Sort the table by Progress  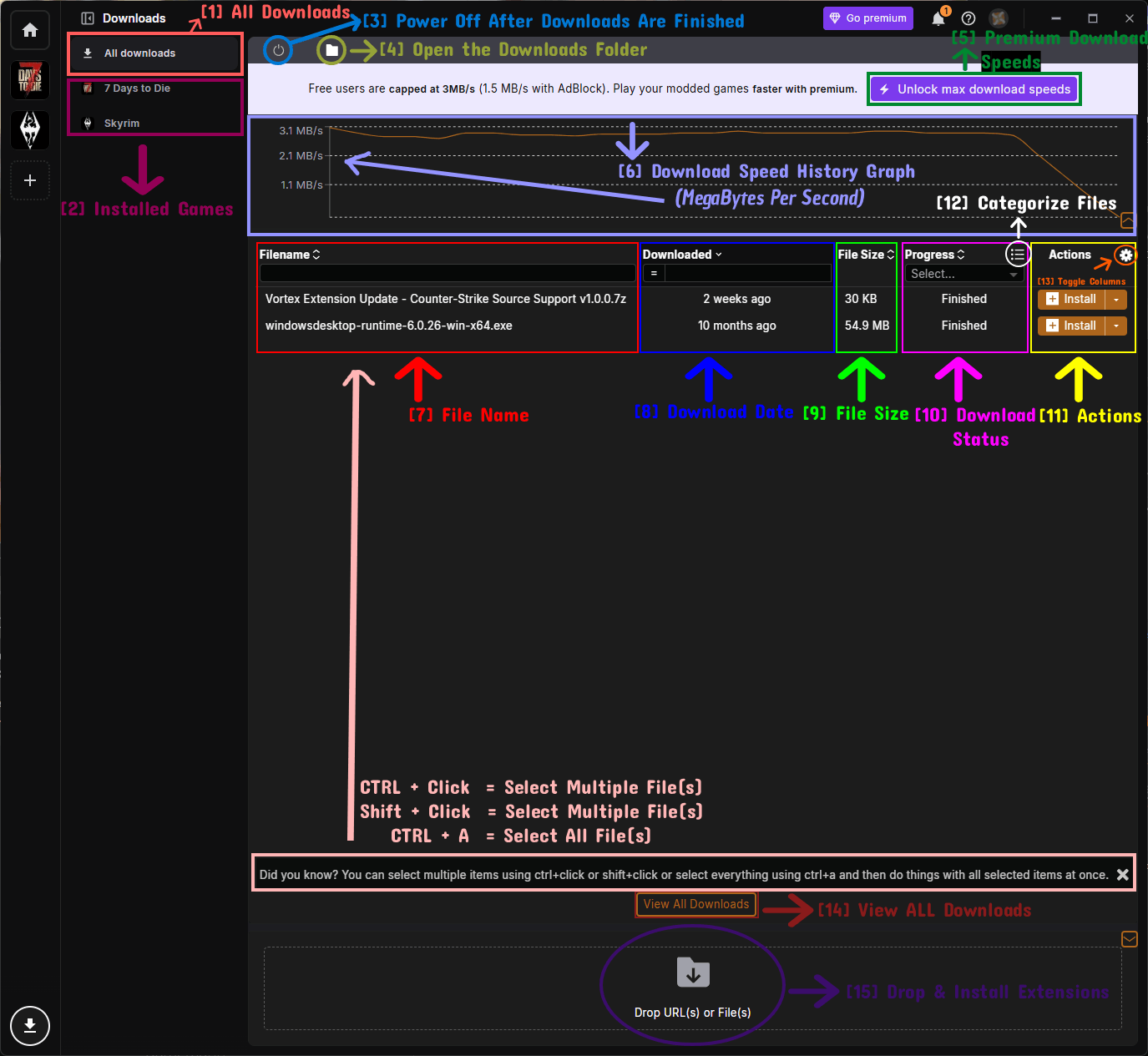[x=934, y=255]
